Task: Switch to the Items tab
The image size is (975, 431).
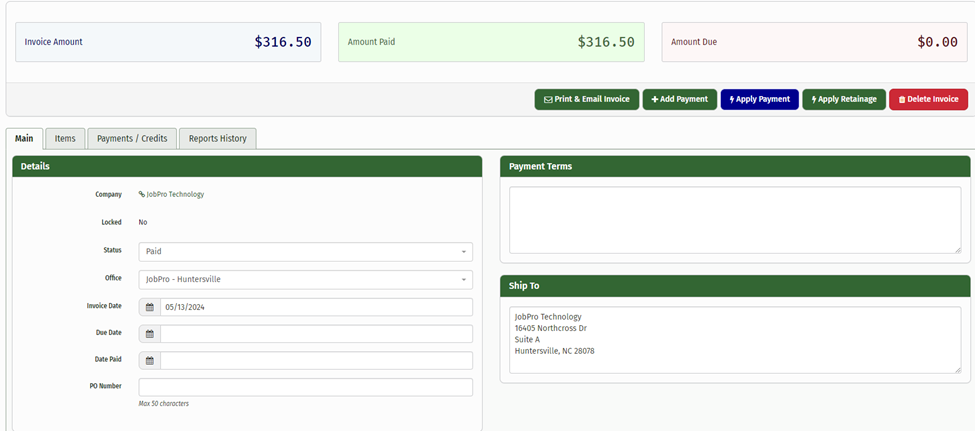Action: tap(65, 139)
